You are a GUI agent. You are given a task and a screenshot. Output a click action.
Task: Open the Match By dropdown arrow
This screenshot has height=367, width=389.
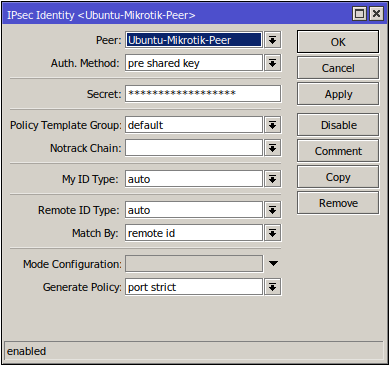(x=273, y=233)
